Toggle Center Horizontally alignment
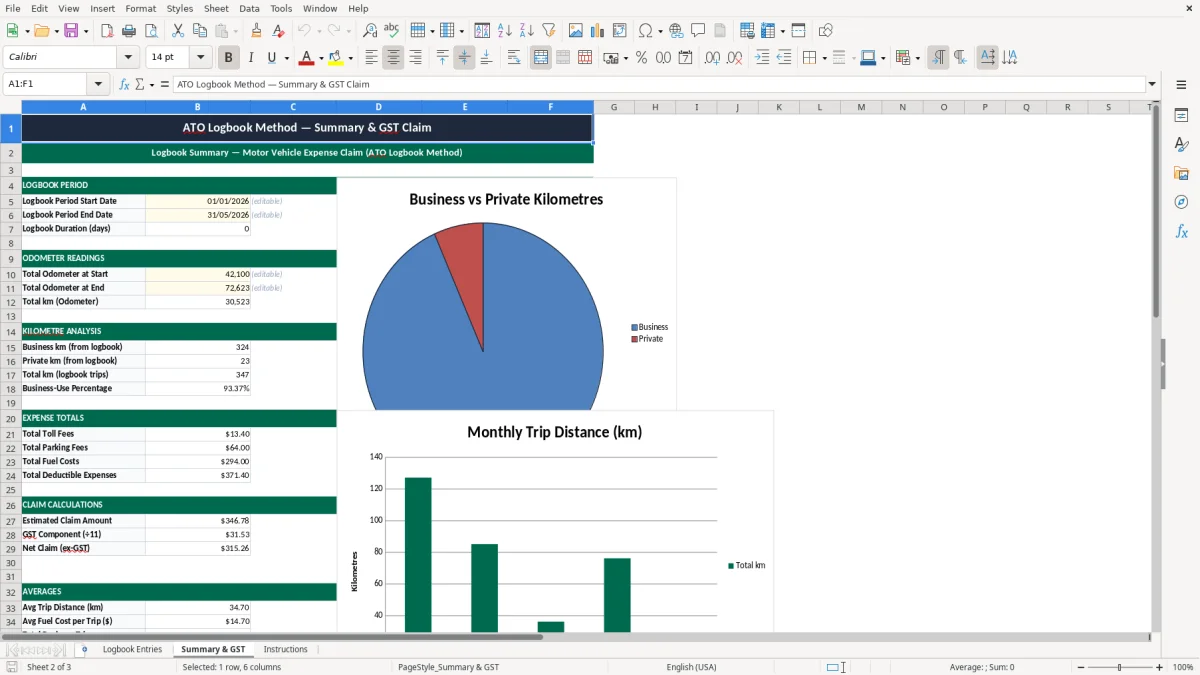 (x=394, y=58)
